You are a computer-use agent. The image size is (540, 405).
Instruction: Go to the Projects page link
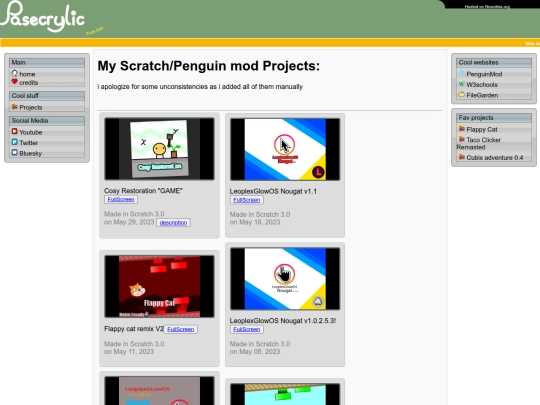(x=31, y=107)
